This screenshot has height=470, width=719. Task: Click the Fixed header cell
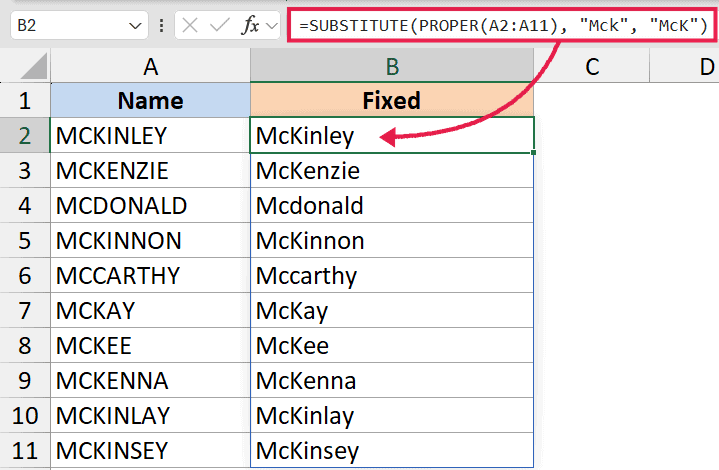pos(392,100)
